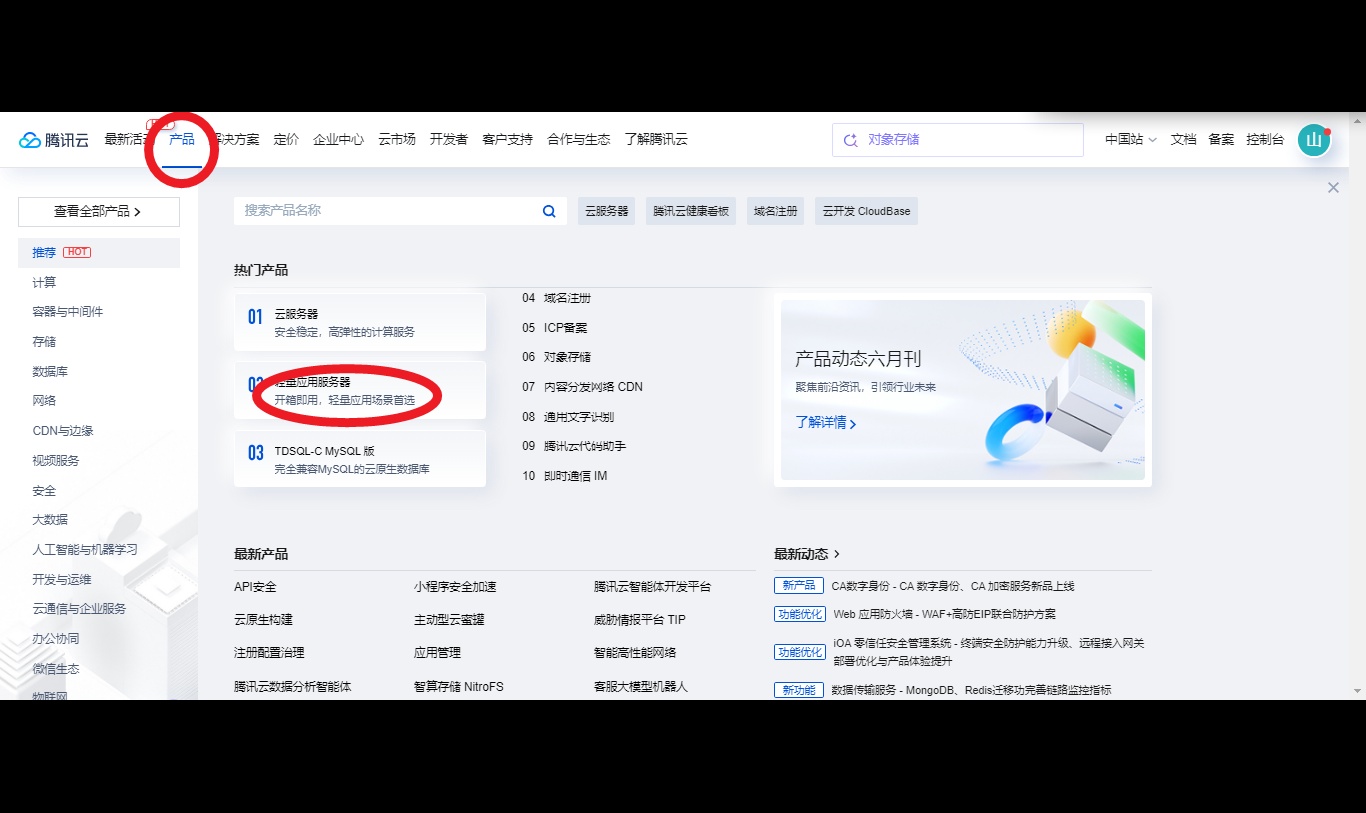
Task: Open the 企业中心 menu
Action: click(338, 140)
